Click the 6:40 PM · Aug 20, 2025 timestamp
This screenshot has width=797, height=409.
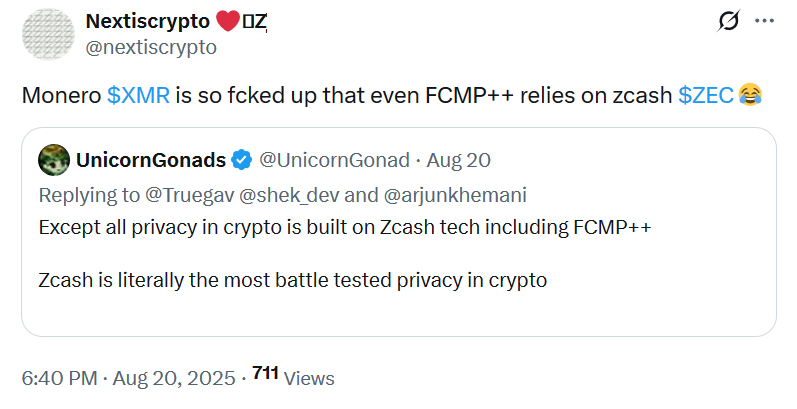point(128,379)
